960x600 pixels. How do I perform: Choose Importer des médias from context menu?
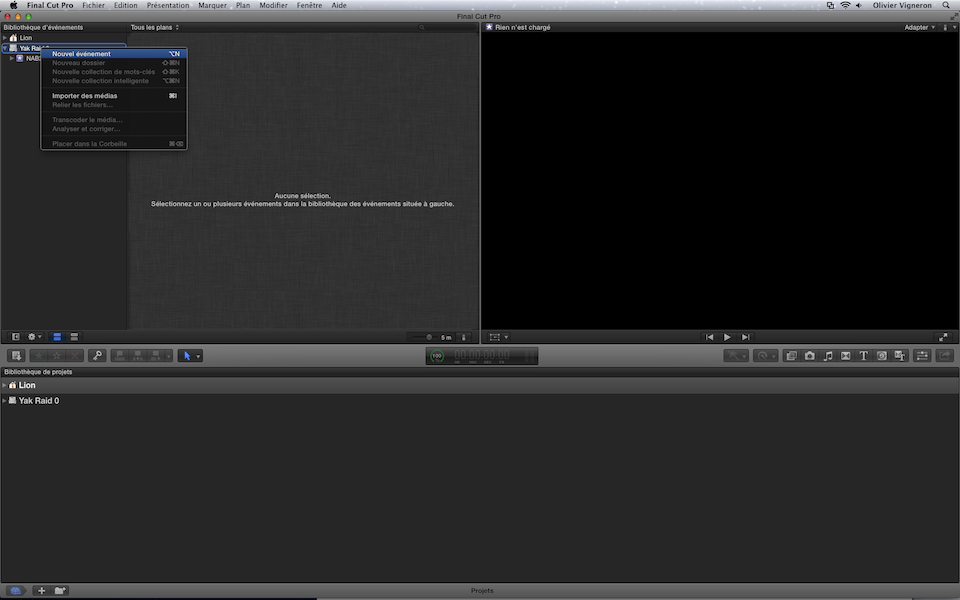[x=114, y=96]
